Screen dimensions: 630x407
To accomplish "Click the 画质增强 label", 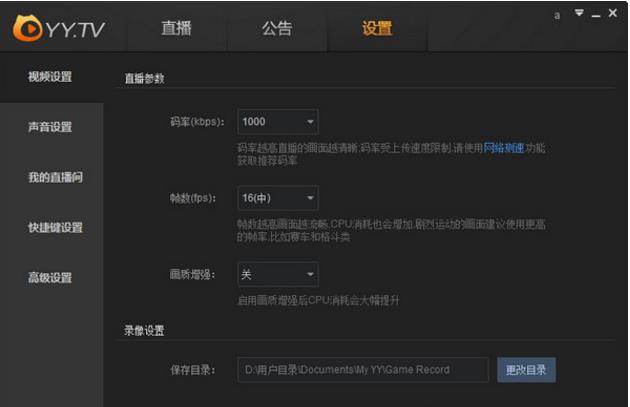I will pos(192,274).
